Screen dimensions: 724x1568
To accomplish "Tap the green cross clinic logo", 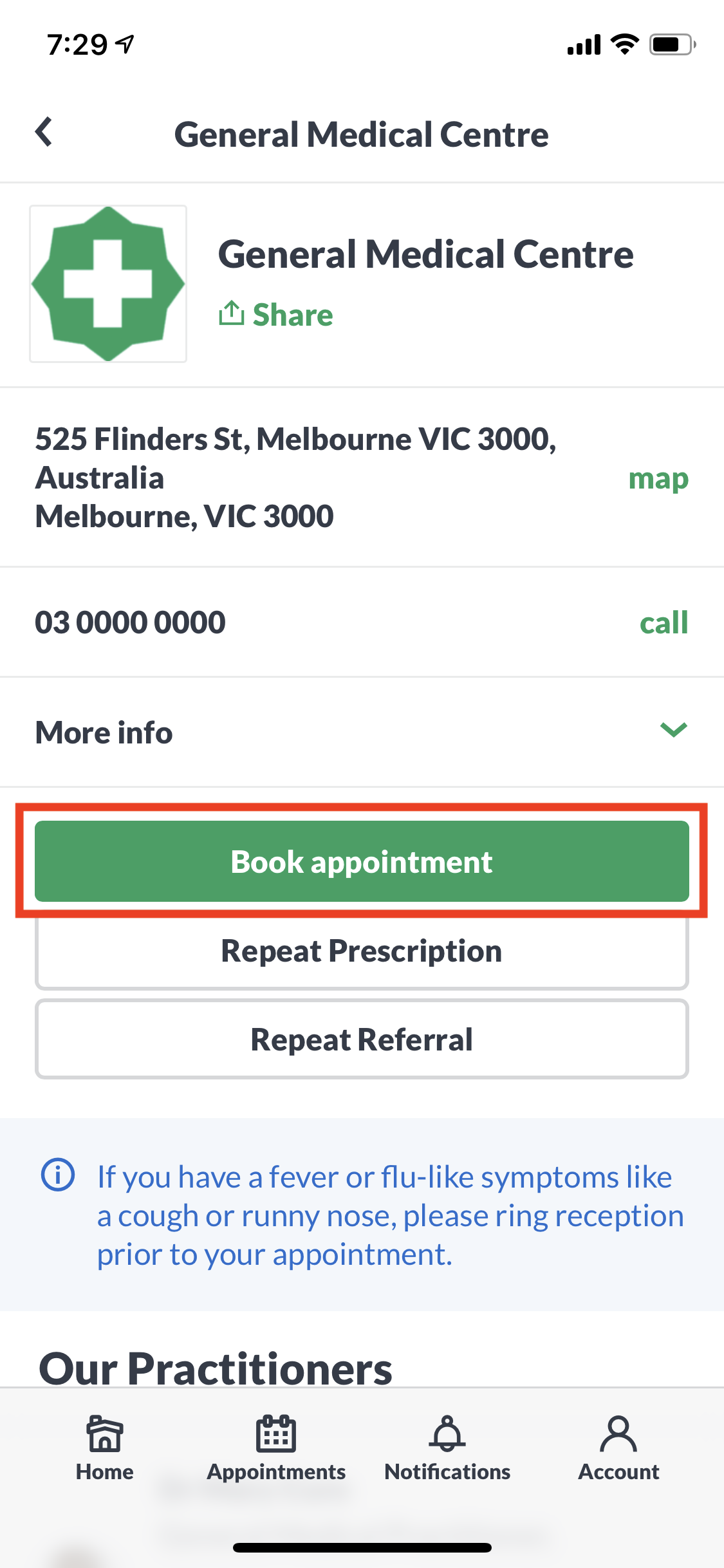I will (x=108, y=284).
